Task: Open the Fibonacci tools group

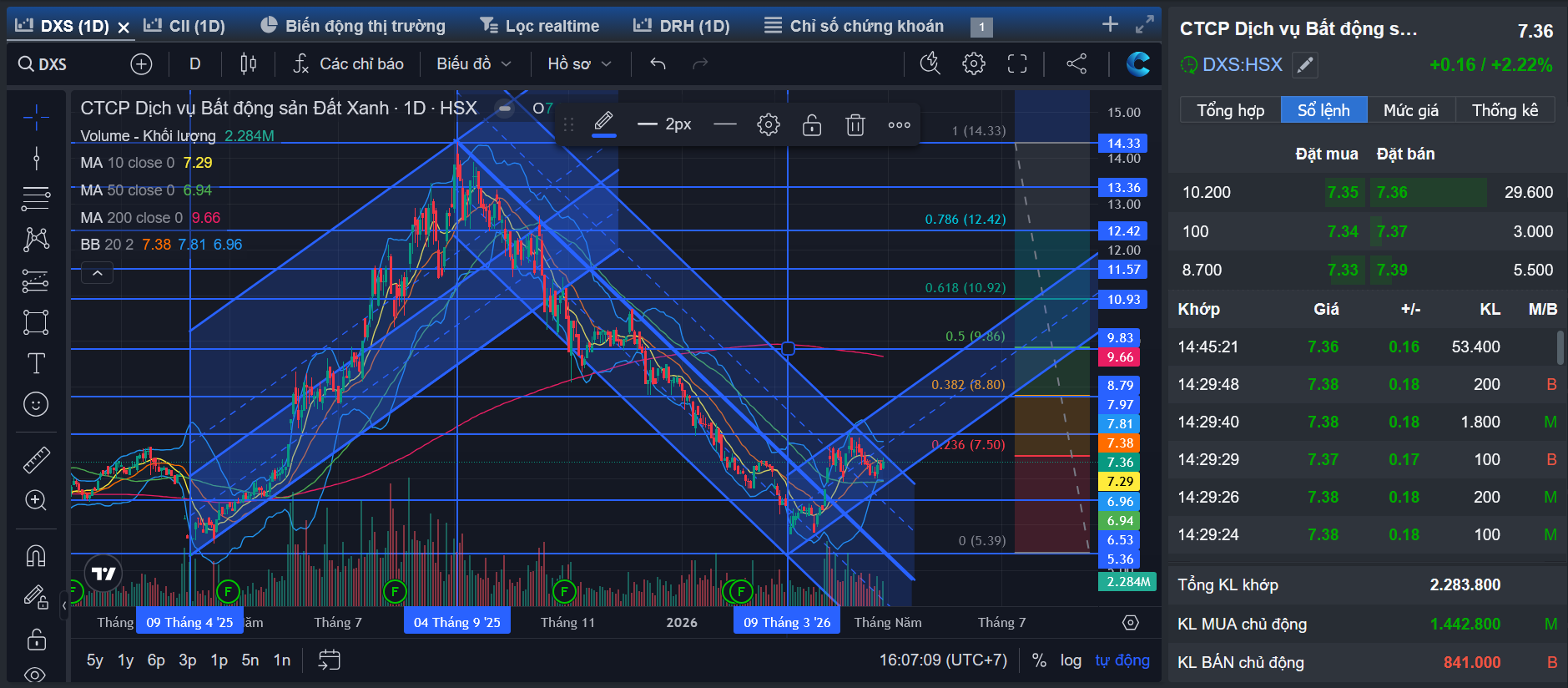Action: [x=36, y=199]
